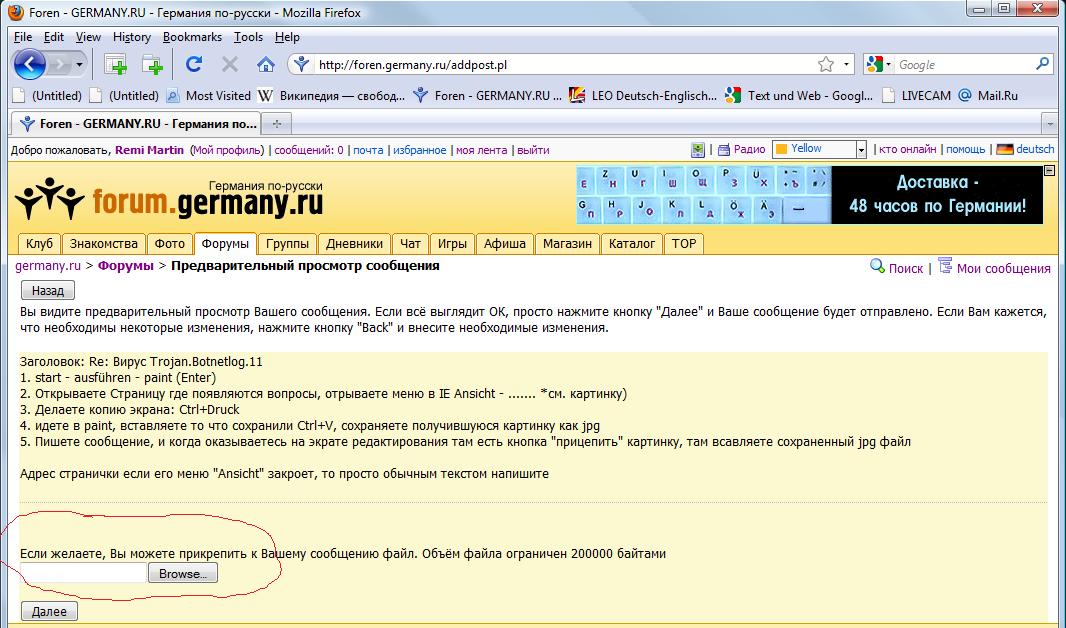The width and height of the screenshot is (1066, 628).
Task: Bookmark this page with the star icon
Action: 825,65
